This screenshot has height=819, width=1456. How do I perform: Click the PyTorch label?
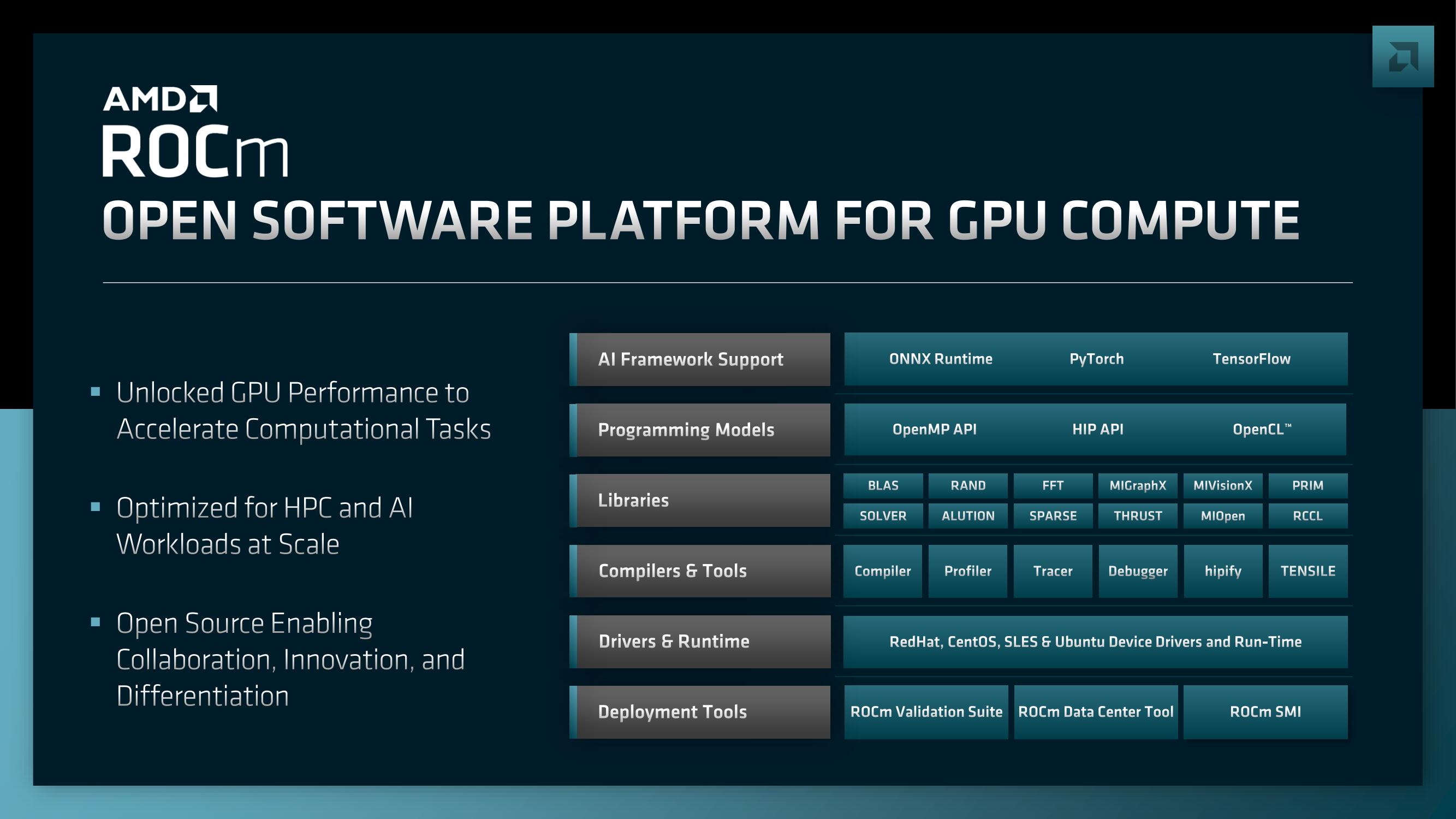tap(1097, 359)
